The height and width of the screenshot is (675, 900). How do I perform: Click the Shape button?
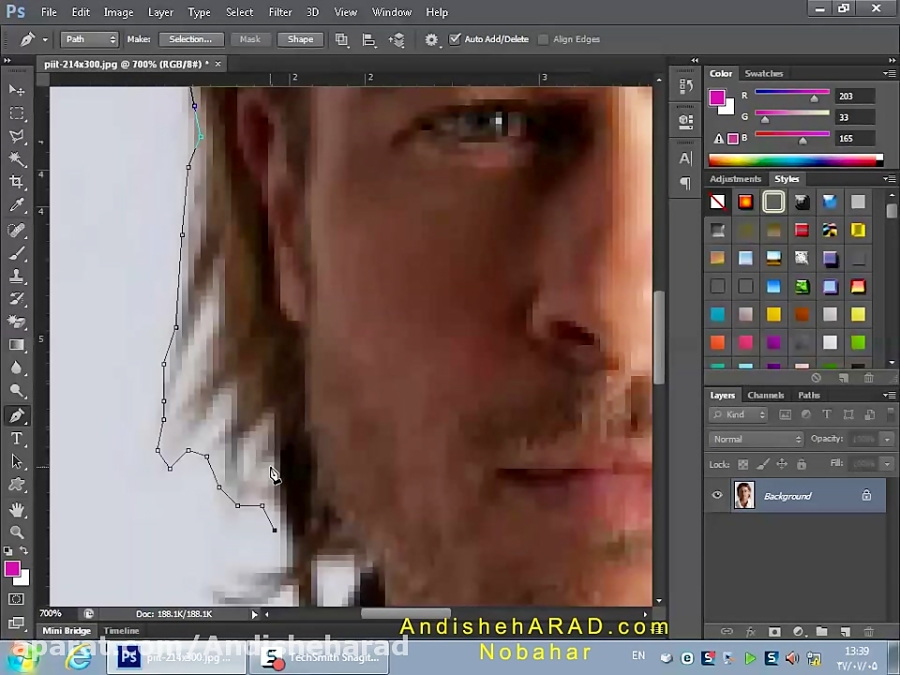click(x=300, y=39)
